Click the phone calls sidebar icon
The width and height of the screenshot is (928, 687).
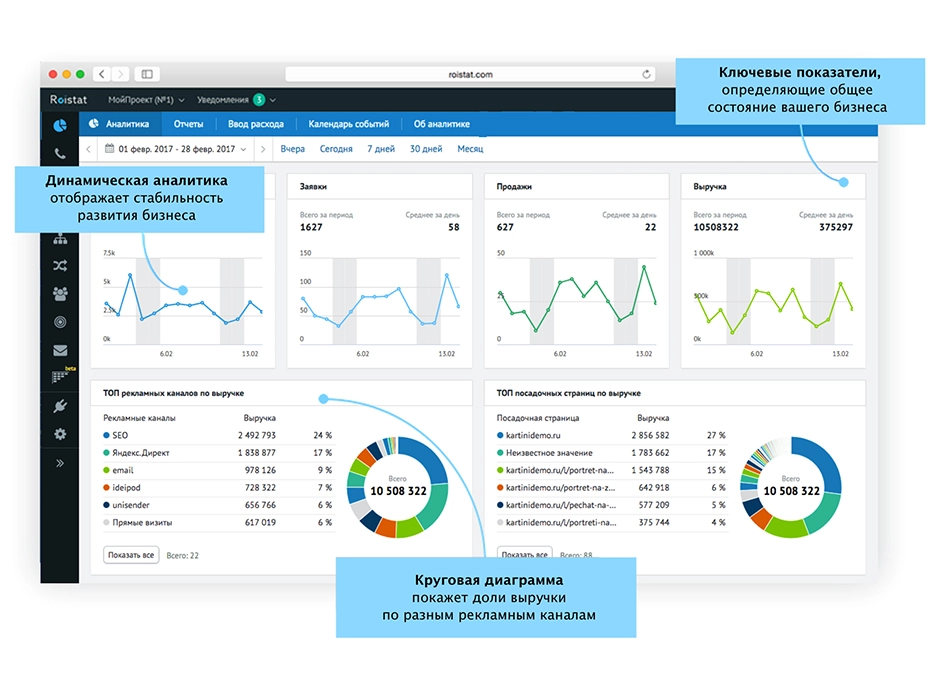pos(60,154)
